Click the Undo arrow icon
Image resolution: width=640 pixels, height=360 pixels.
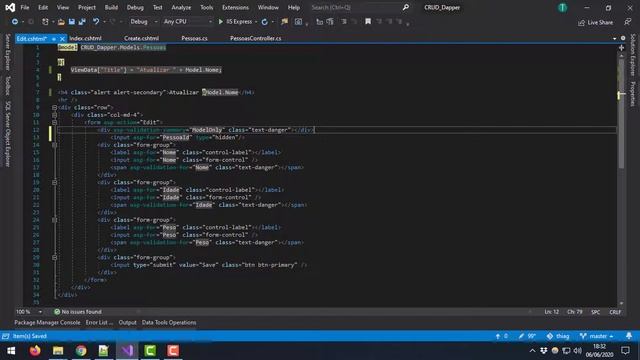pos(96,22)
